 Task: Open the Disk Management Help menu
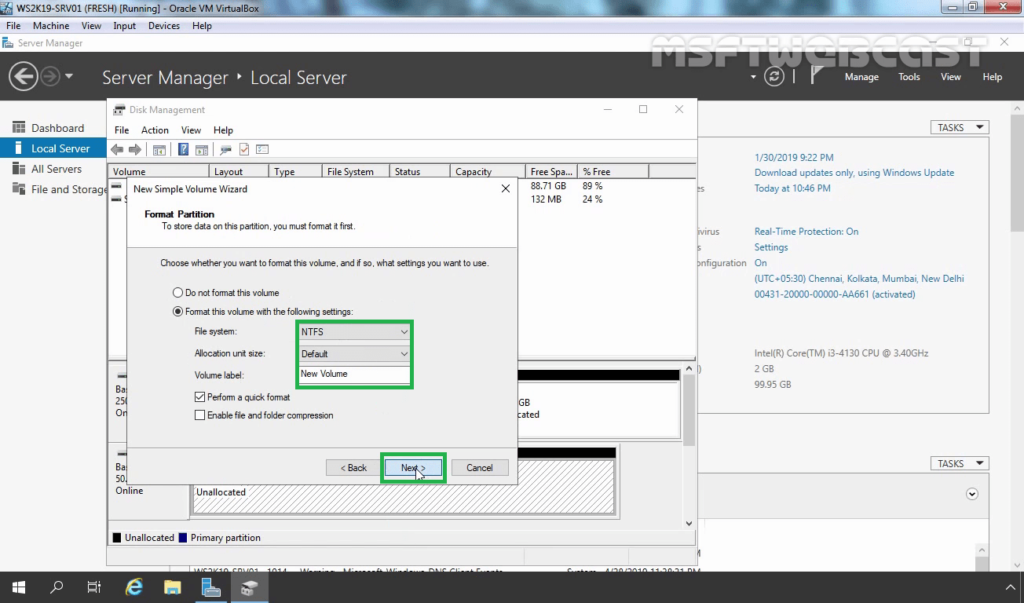pos(223,130)
